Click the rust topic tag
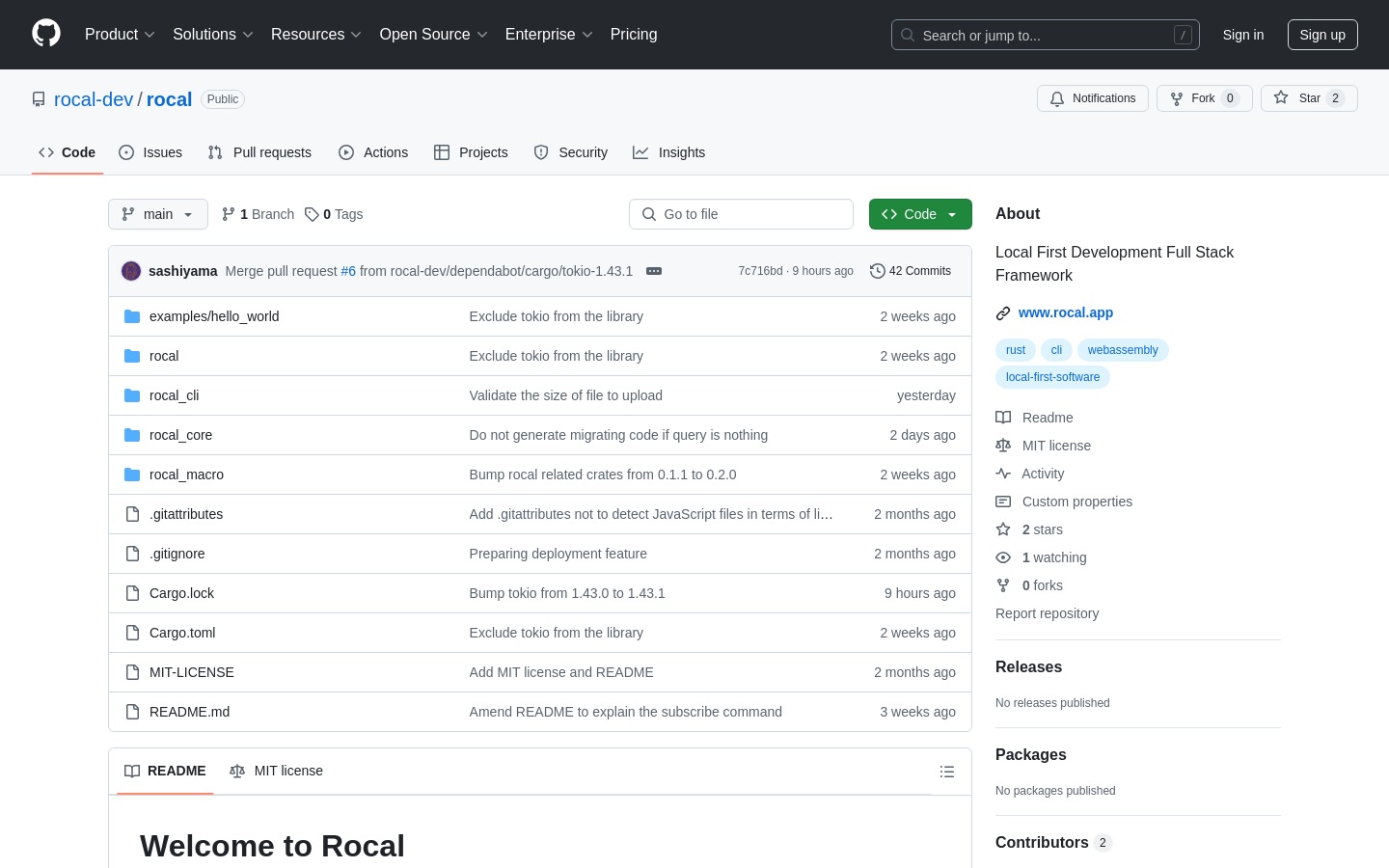Viewport: 1389px width, 868px height. (x=1016, y=350)
